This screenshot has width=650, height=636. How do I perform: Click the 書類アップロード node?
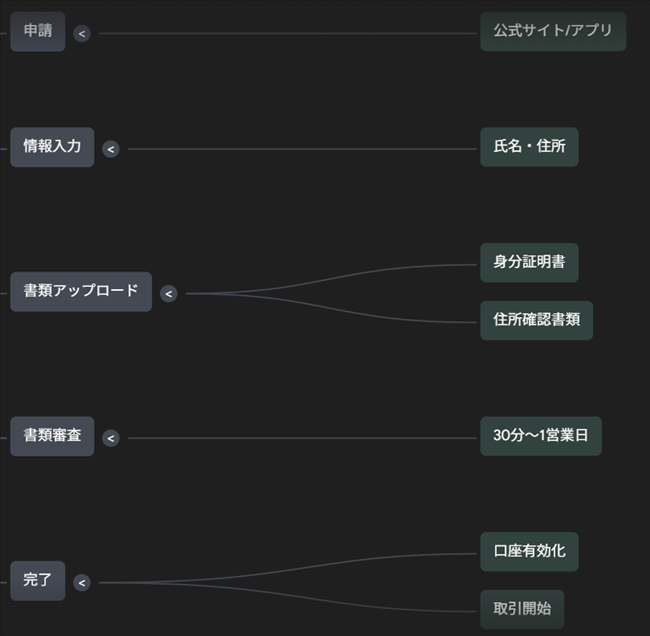click(x=81, y=292)
